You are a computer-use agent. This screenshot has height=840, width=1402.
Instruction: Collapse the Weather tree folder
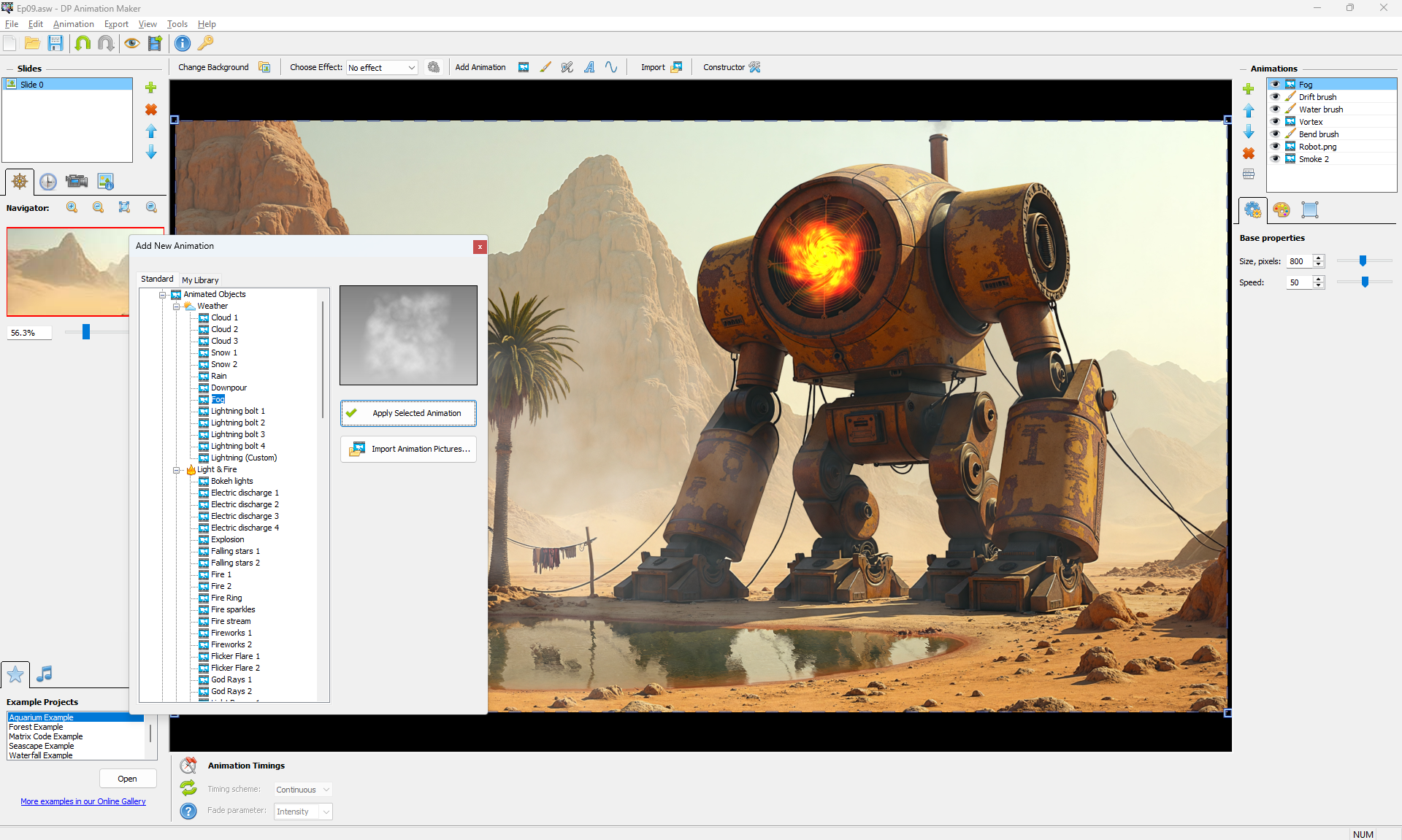[x=176, y=307]
